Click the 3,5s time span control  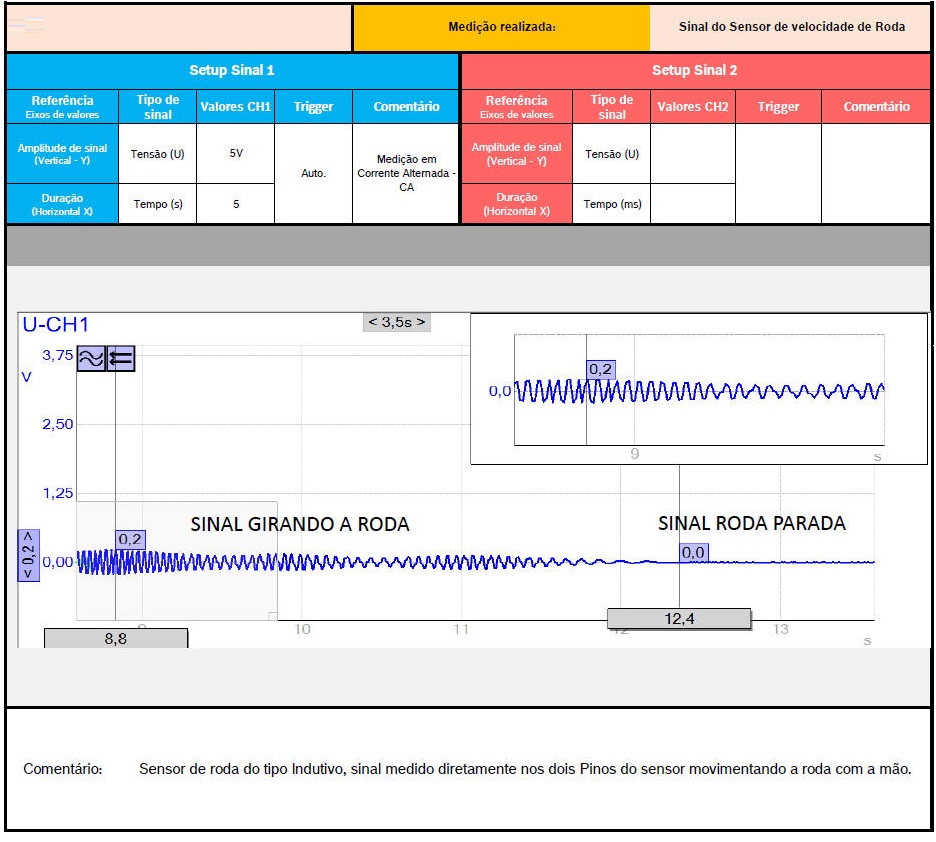tap(397, 322)
